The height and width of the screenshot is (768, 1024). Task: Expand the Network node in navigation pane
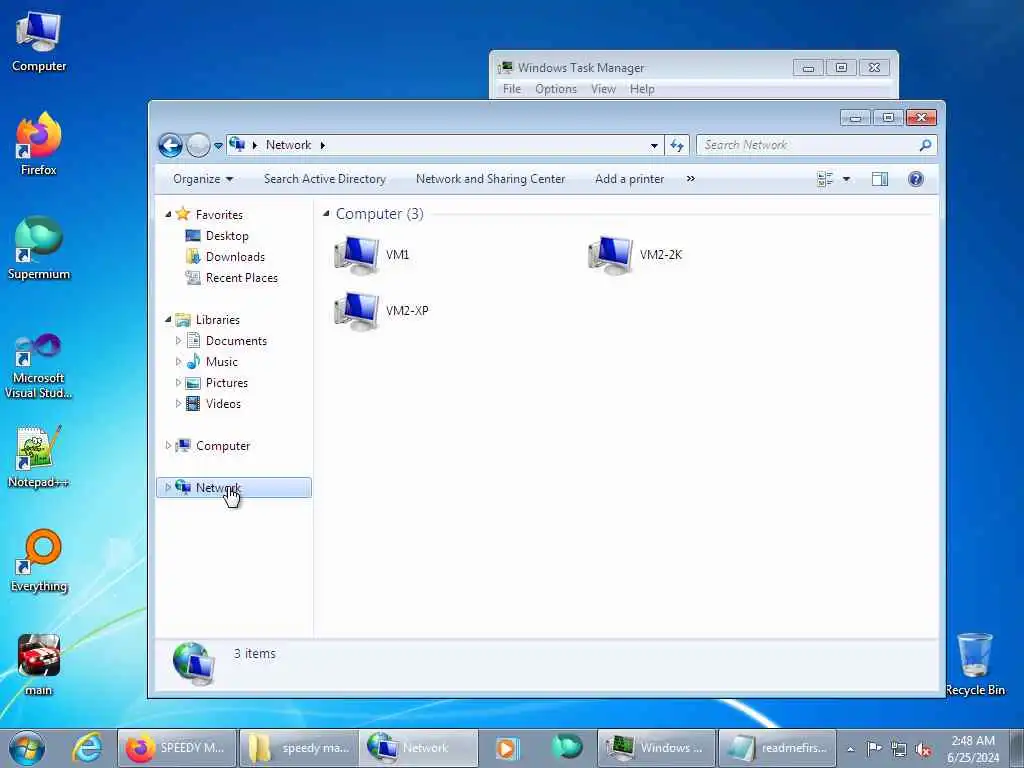click(168, 487)
